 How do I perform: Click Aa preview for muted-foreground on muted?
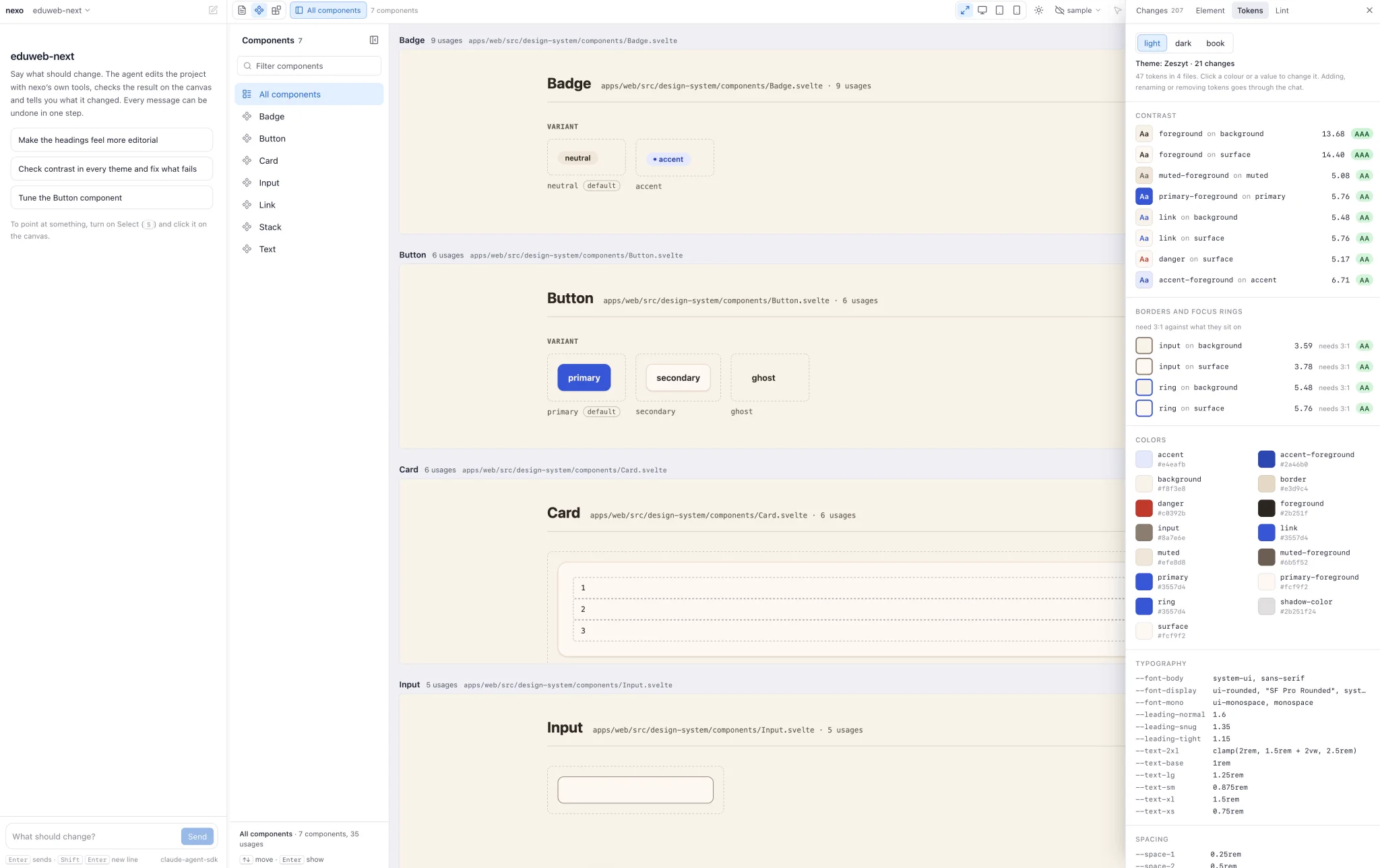pos(1144,176)
